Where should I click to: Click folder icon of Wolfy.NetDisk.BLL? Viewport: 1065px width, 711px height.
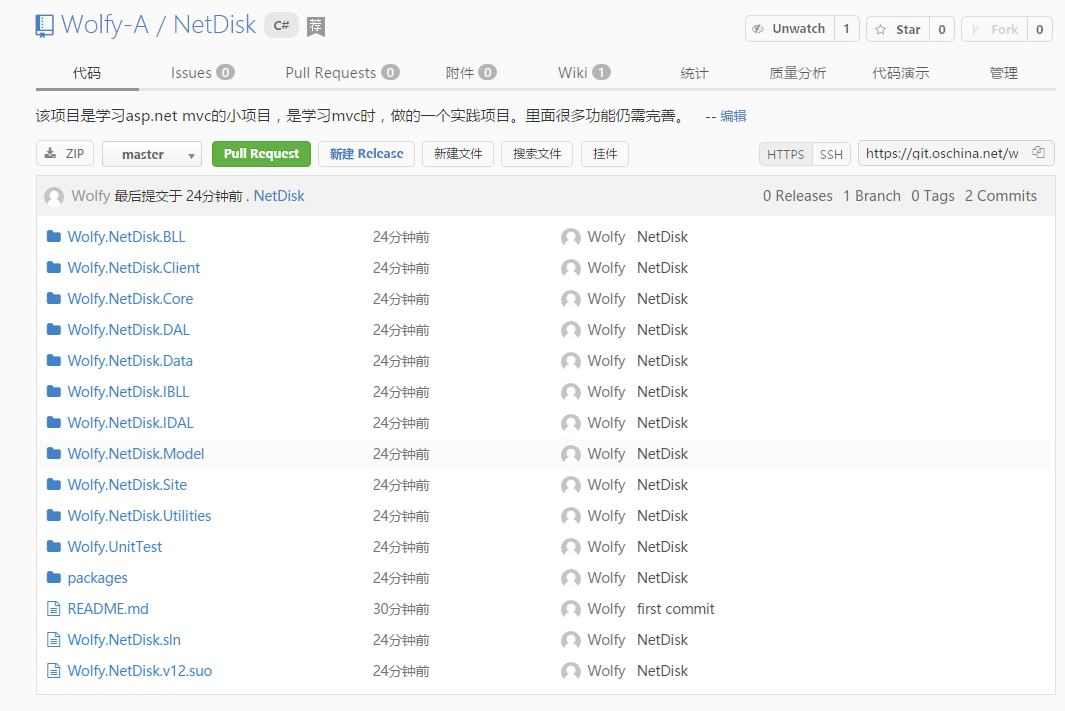tap(54, 236)
